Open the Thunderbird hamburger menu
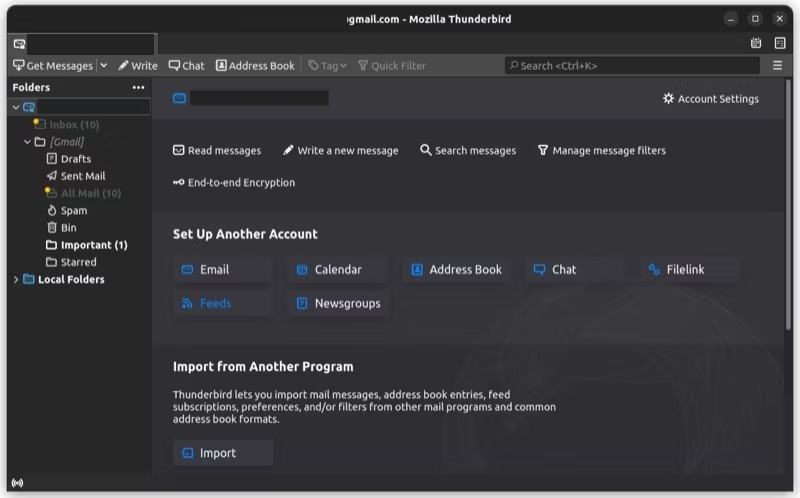The image size is (800, 498). coord(778,65)
